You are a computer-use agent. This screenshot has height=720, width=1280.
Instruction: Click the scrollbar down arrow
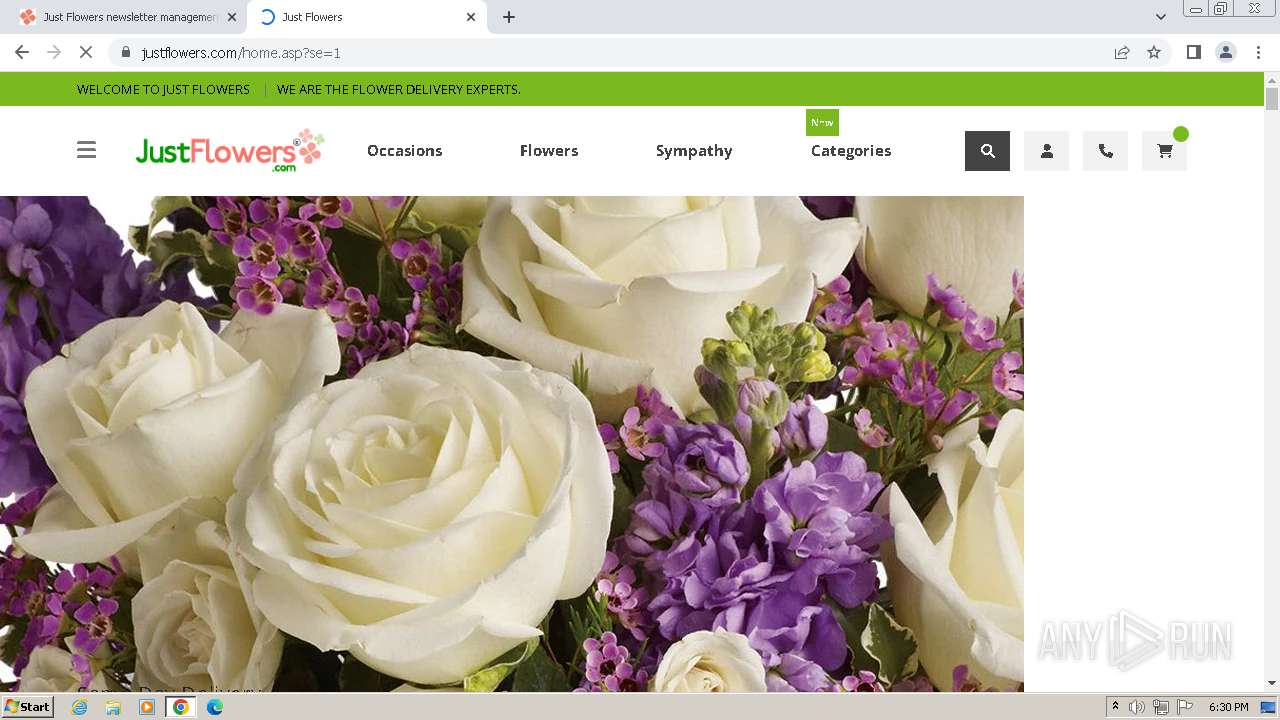pos(1272,683)
